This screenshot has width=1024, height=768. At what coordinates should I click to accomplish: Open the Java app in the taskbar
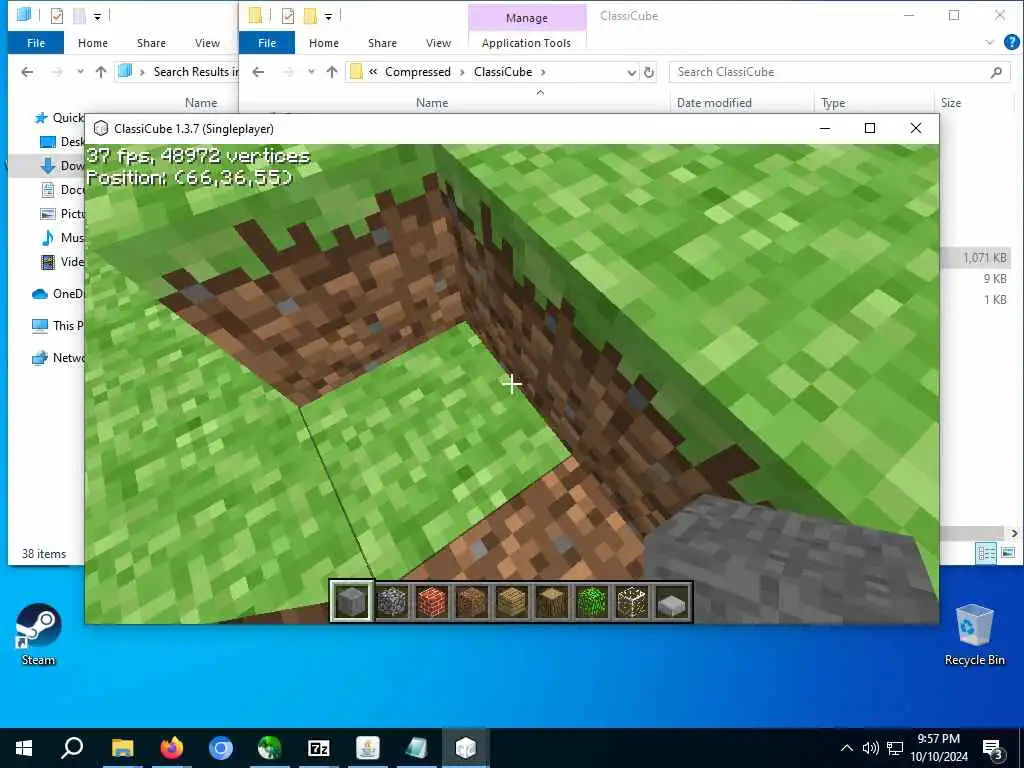(368, 748)
